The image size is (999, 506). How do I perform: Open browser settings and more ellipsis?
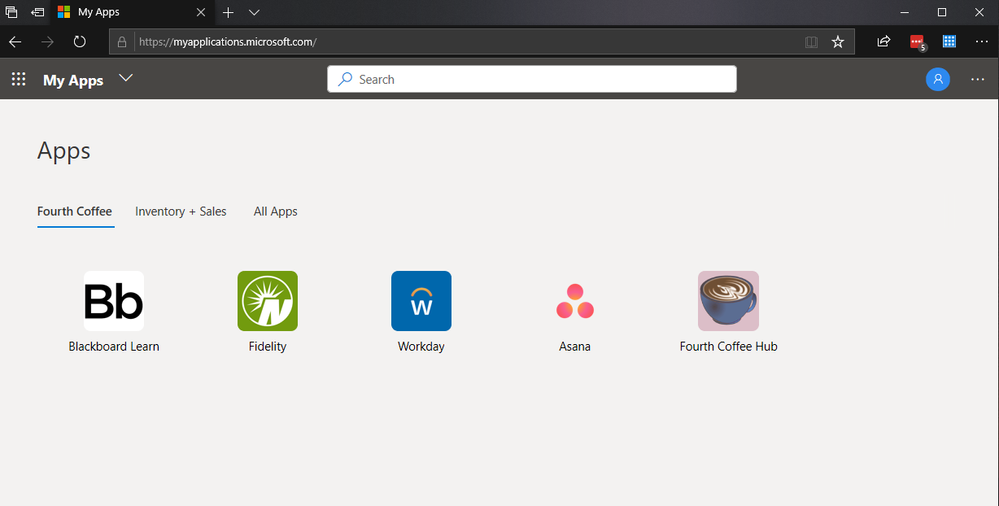pyautogui.click(x=982, y=42)
